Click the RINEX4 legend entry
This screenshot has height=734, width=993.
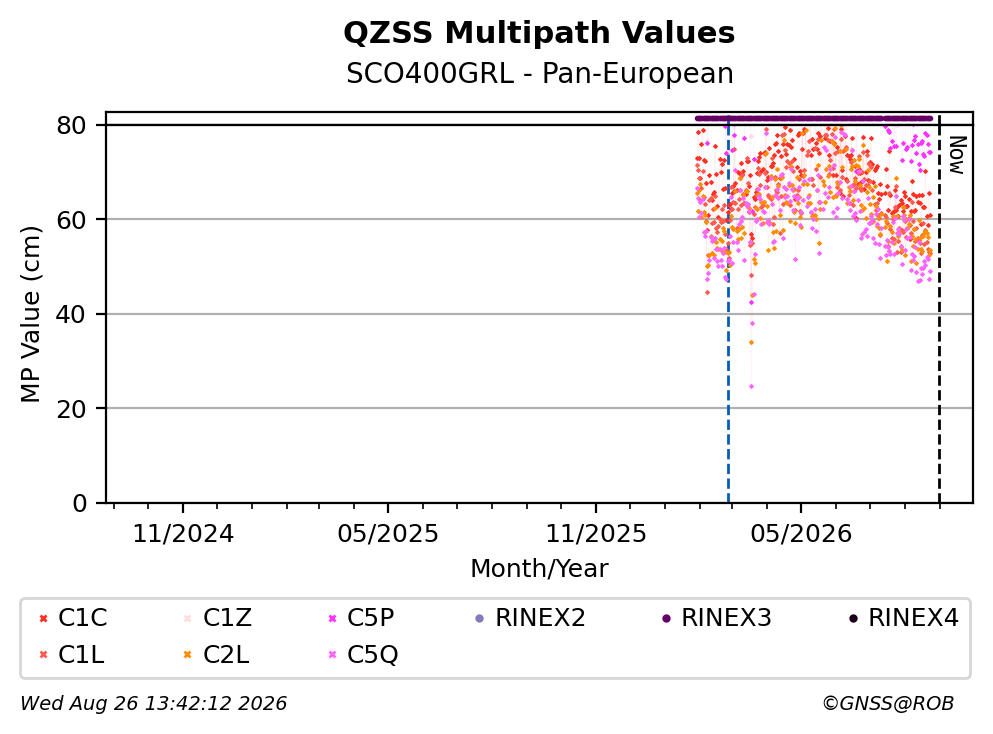(903, 617)
